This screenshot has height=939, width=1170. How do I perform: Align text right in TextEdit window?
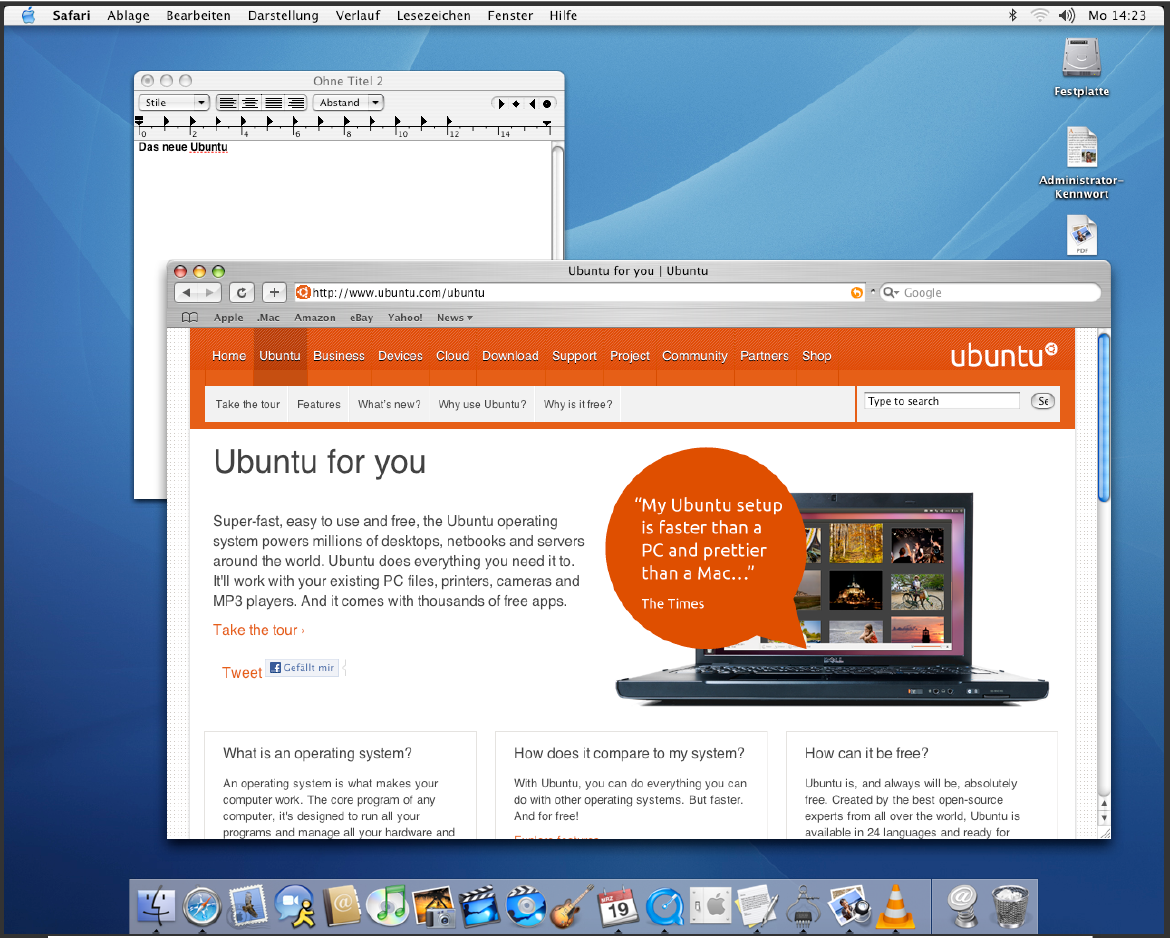296,103
